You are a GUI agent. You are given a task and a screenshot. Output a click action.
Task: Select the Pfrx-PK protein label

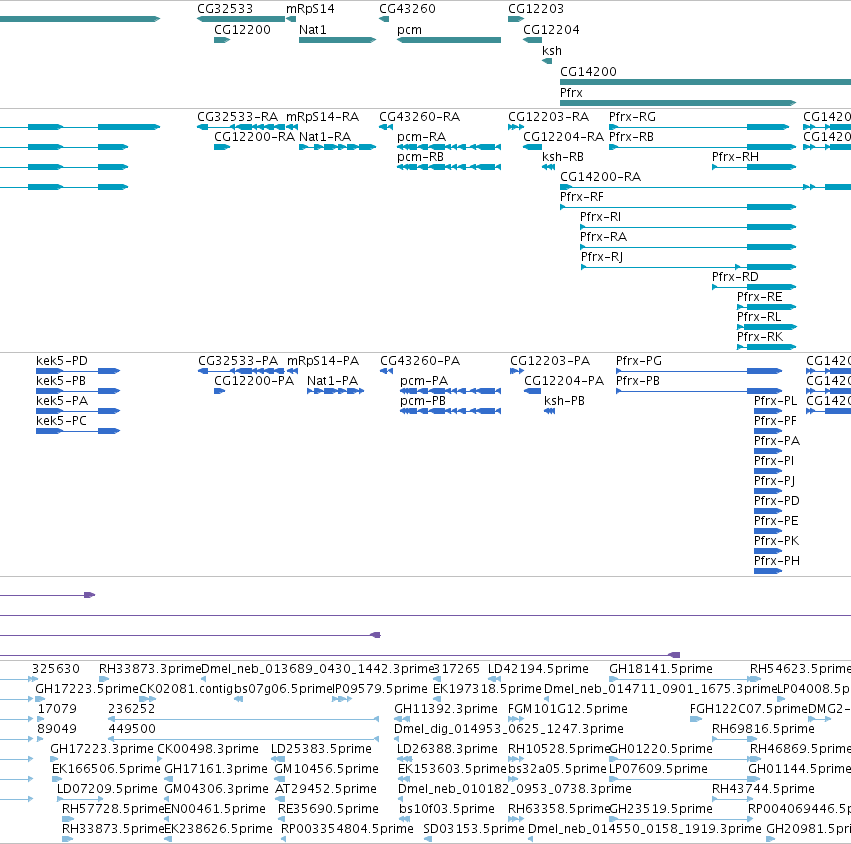tap(777, 541)
